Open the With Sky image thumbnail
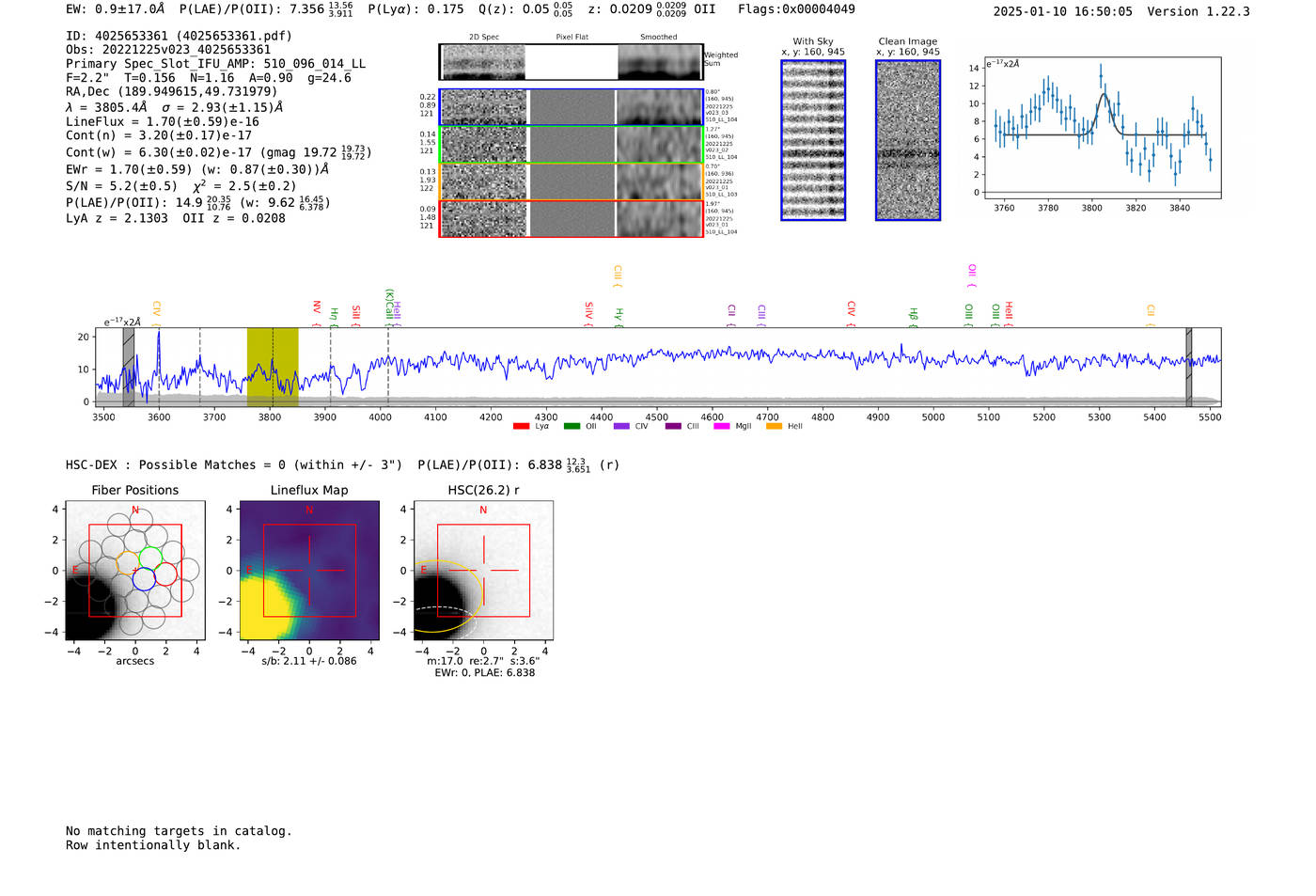The height and width of the screenshot is (896, 1316). pos(813,140)
